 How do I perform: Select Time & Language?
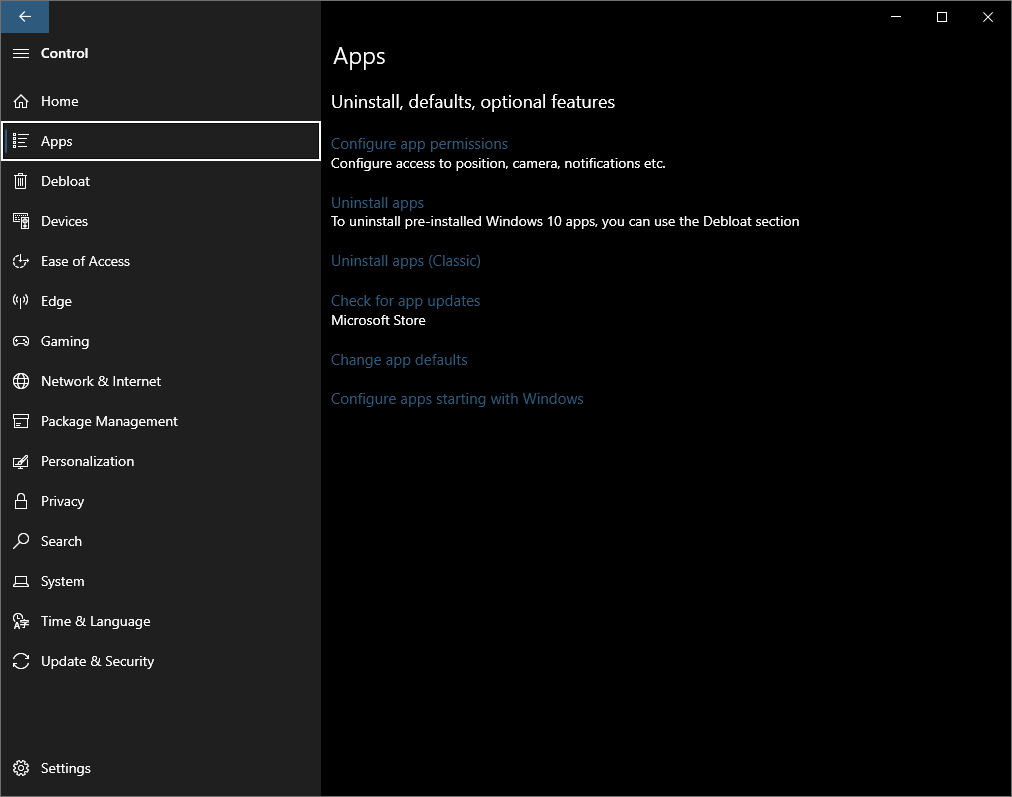click(x=161, y=621)
